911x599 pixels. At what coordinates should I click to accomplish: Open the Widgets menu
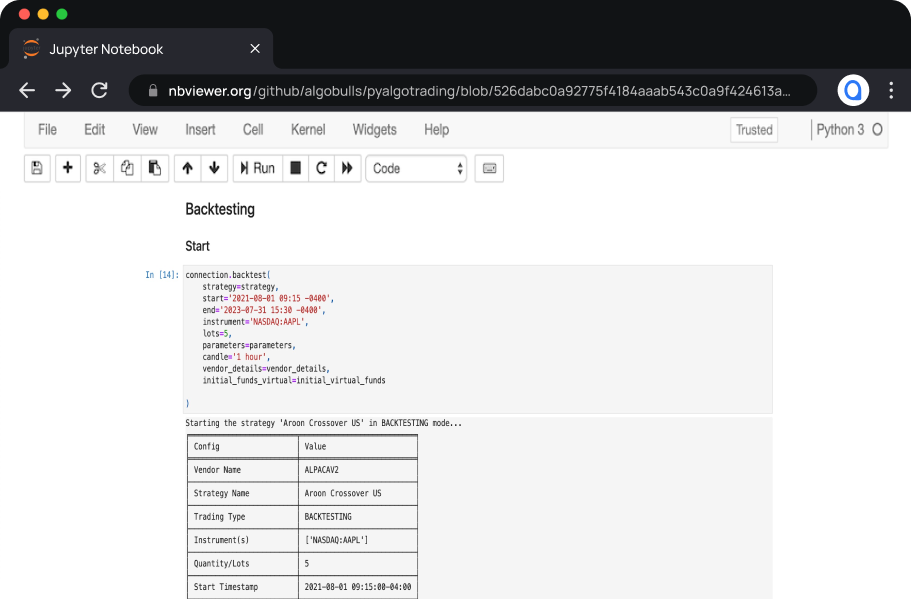click(374, 130)
